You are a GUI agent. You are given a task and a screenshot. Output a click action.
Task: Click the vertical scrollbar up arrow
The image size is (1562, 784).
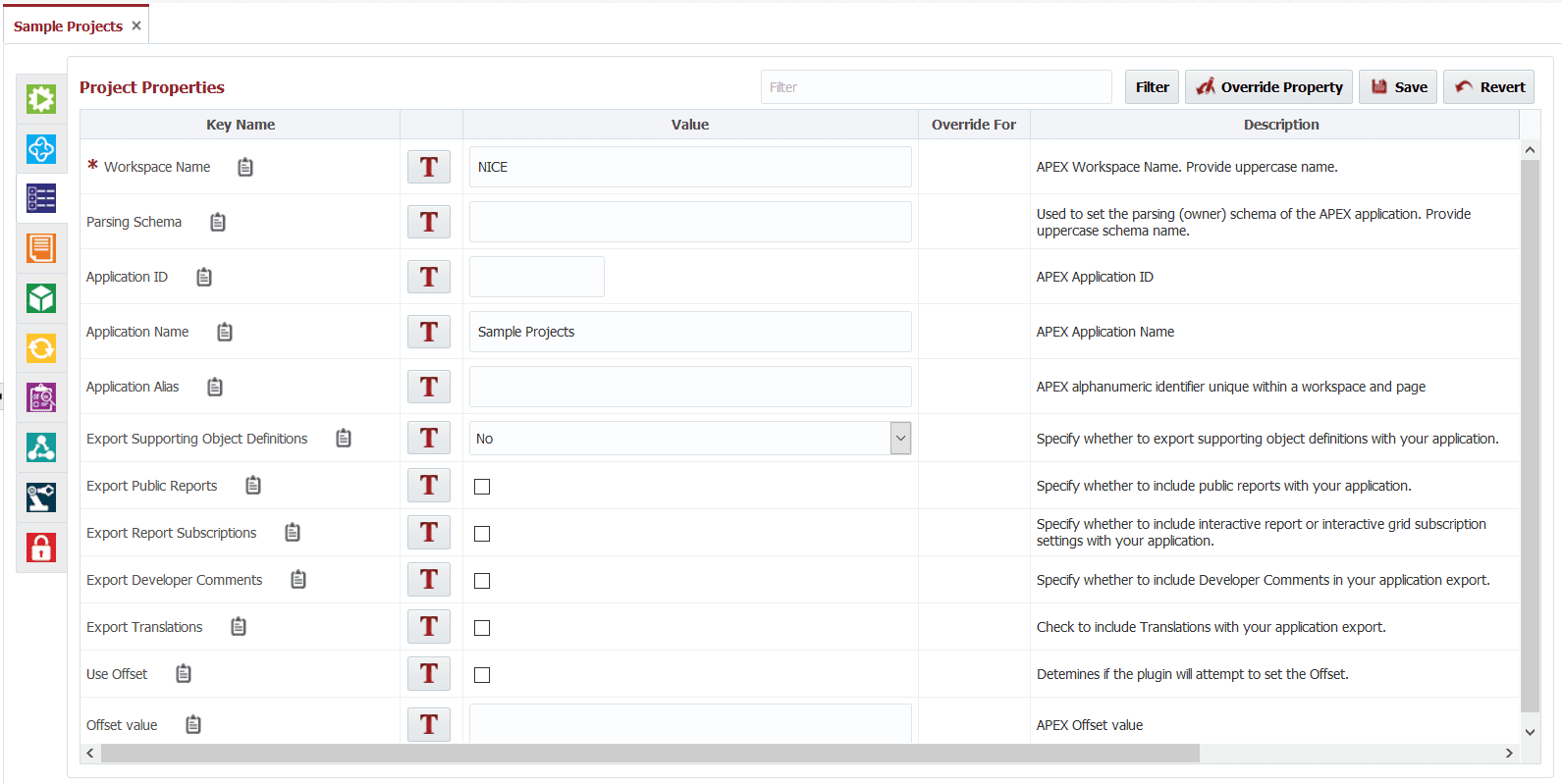[1530, 150]
